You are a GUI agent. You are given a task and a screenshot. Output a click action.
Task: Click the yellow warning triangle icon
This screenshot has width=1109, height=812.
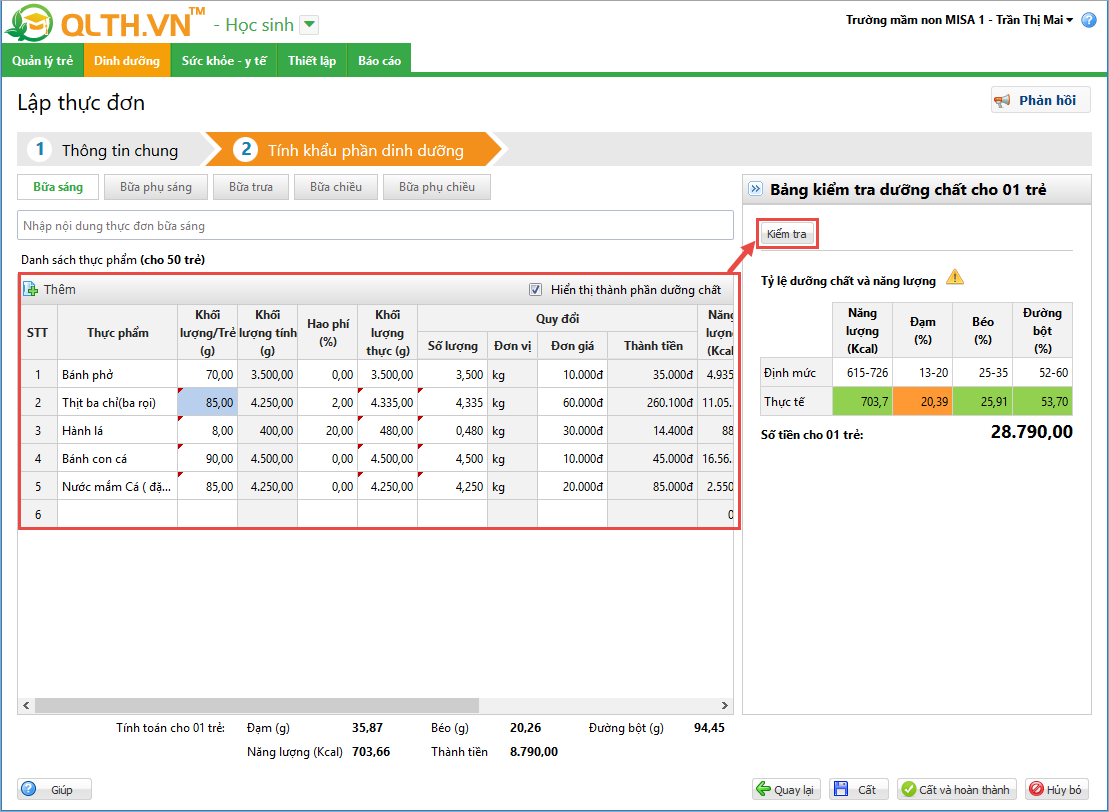(955, 277)
